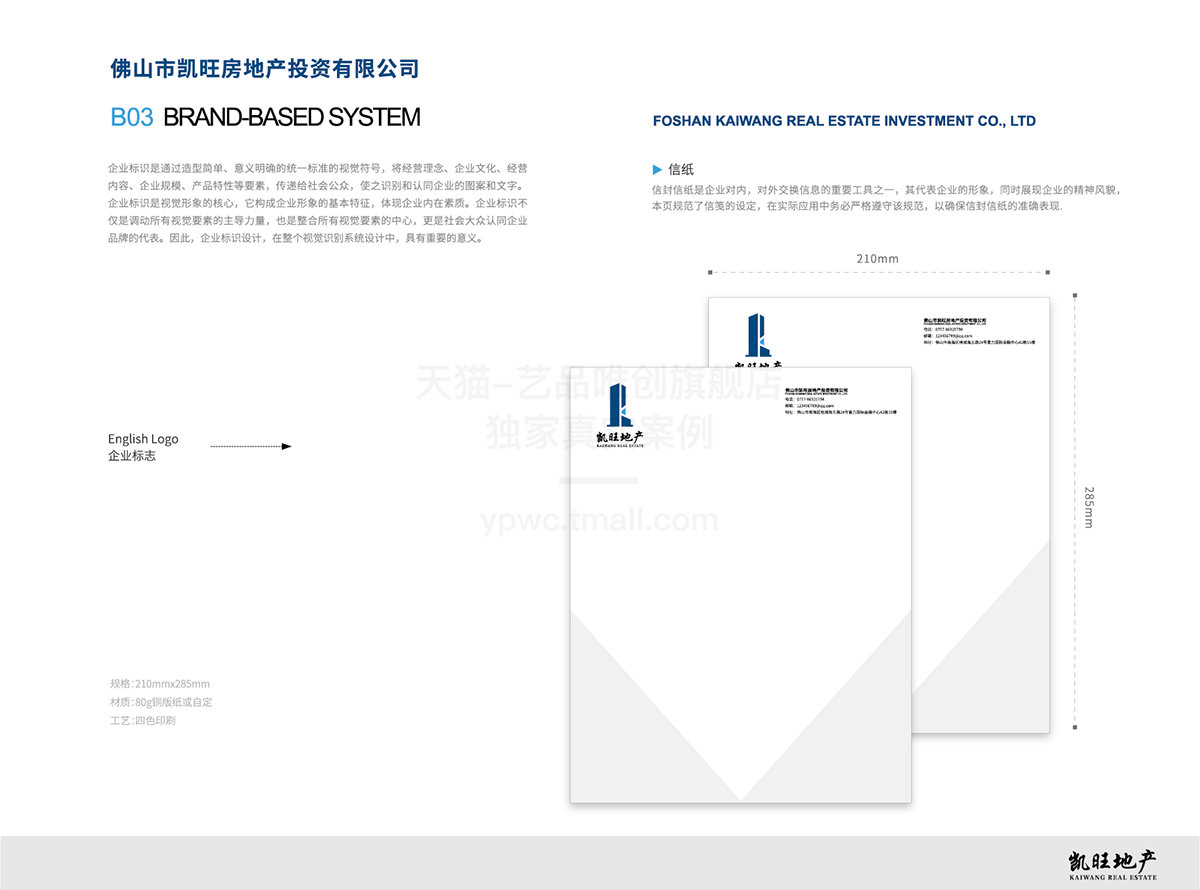Click the 285mm height dimension label
The width and height of the screenshot is (1200, 890).
1089,507
